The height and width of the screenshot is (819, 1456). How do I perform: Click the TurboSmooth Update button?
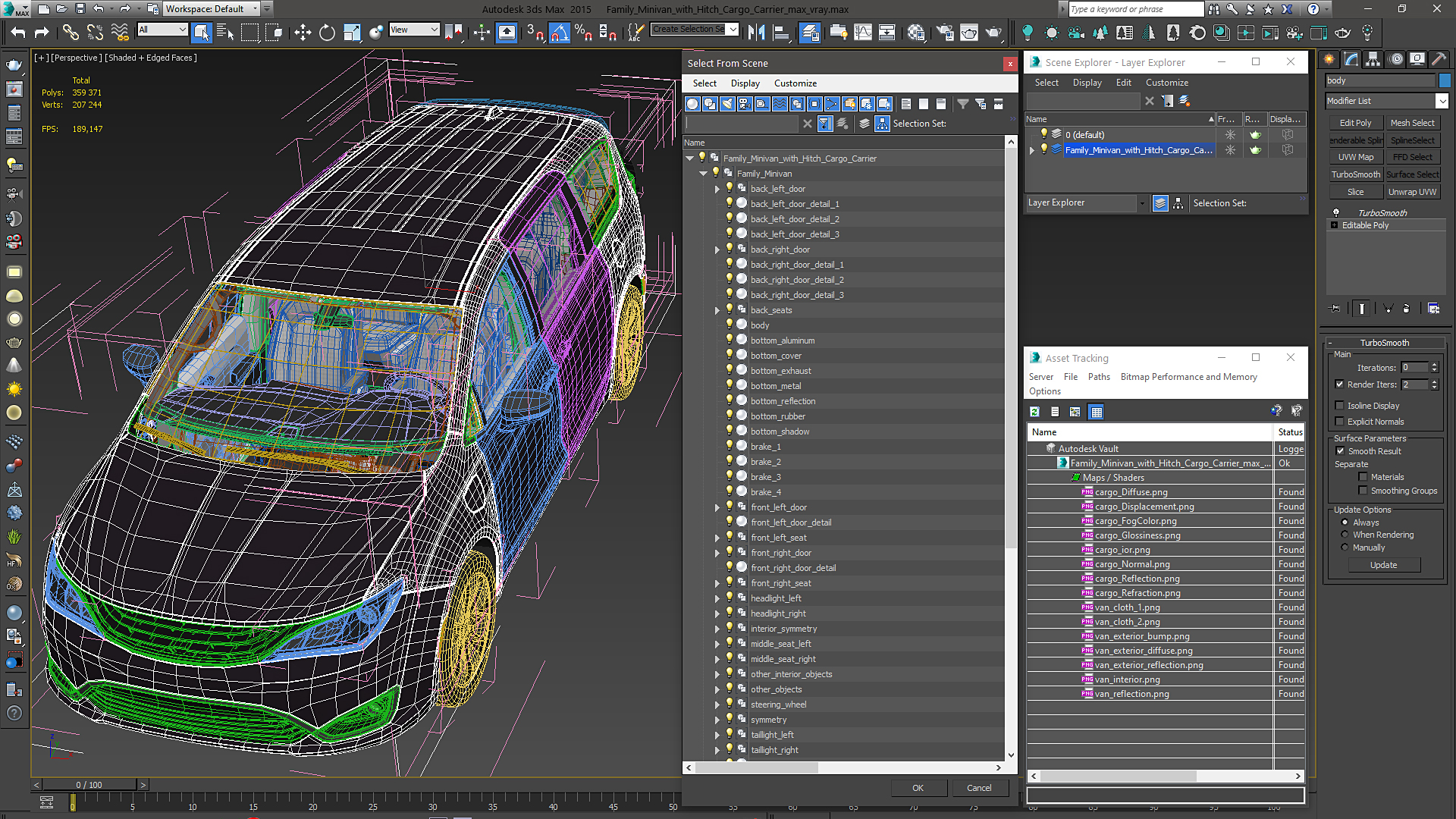click(1383, 565)
